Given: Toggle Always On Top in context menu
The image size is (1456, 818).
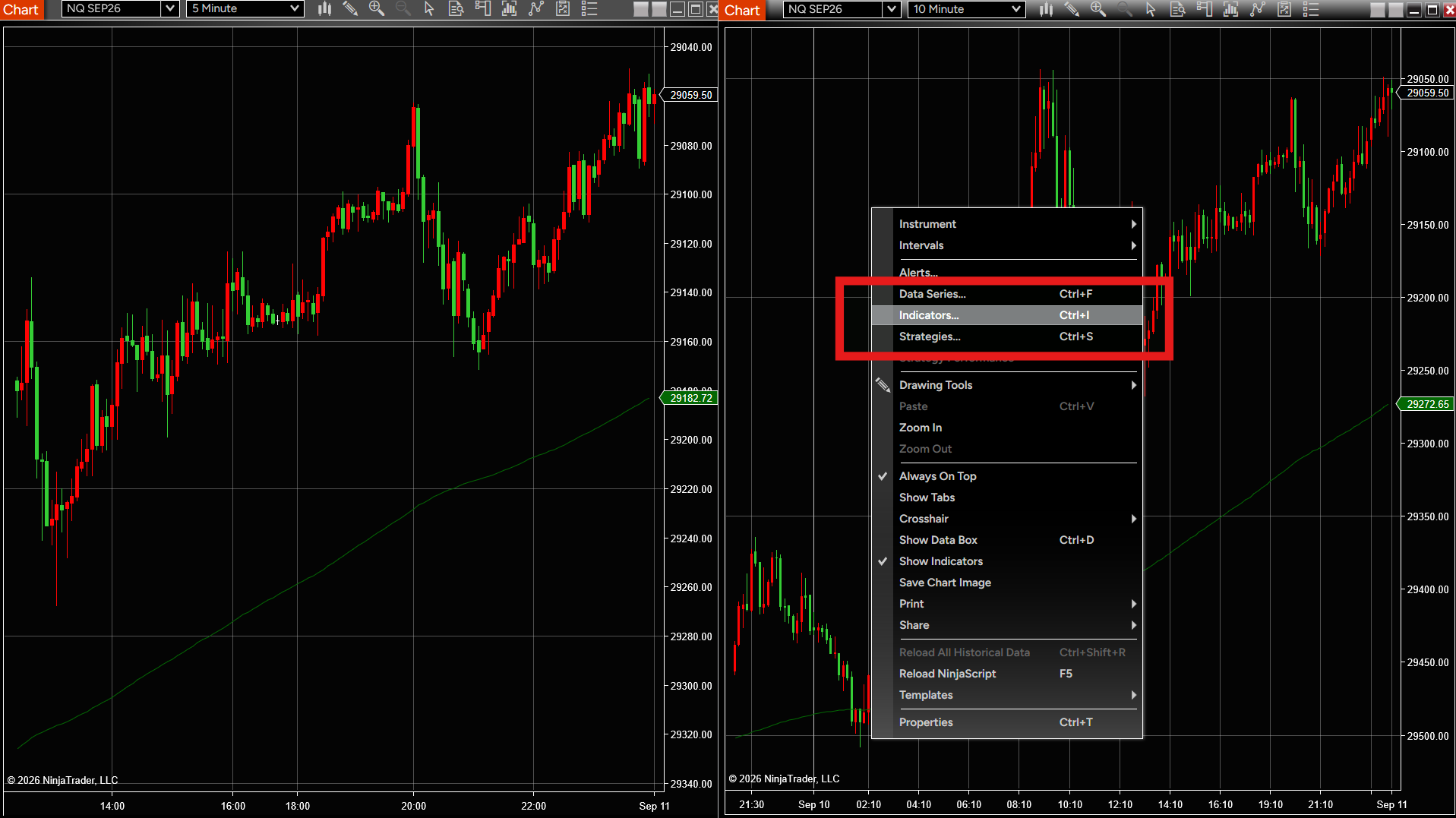Looking at the screenshot, I should (x=1006, y=476).
